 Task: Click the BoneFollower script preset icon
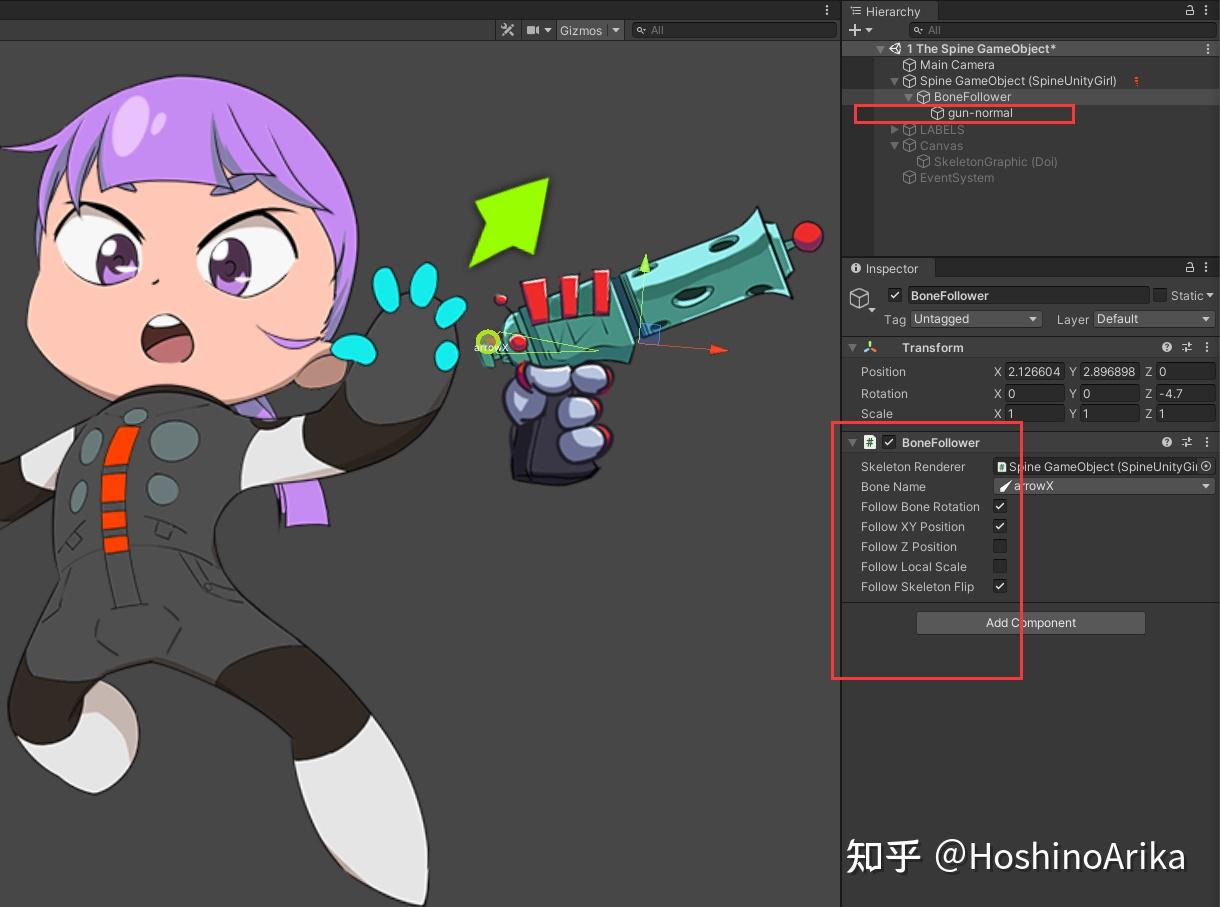(x=1188, y=442)
